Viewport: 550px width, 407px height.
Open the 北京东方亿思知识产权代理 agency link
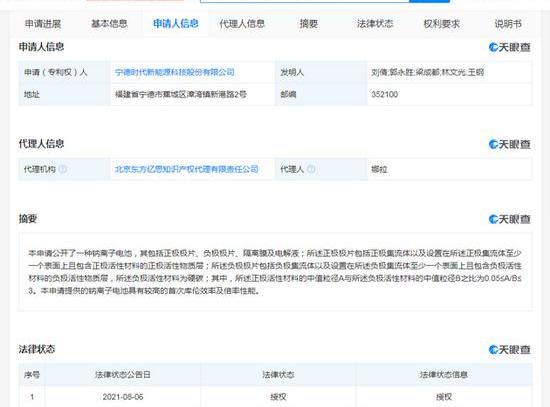pos(187,169)
